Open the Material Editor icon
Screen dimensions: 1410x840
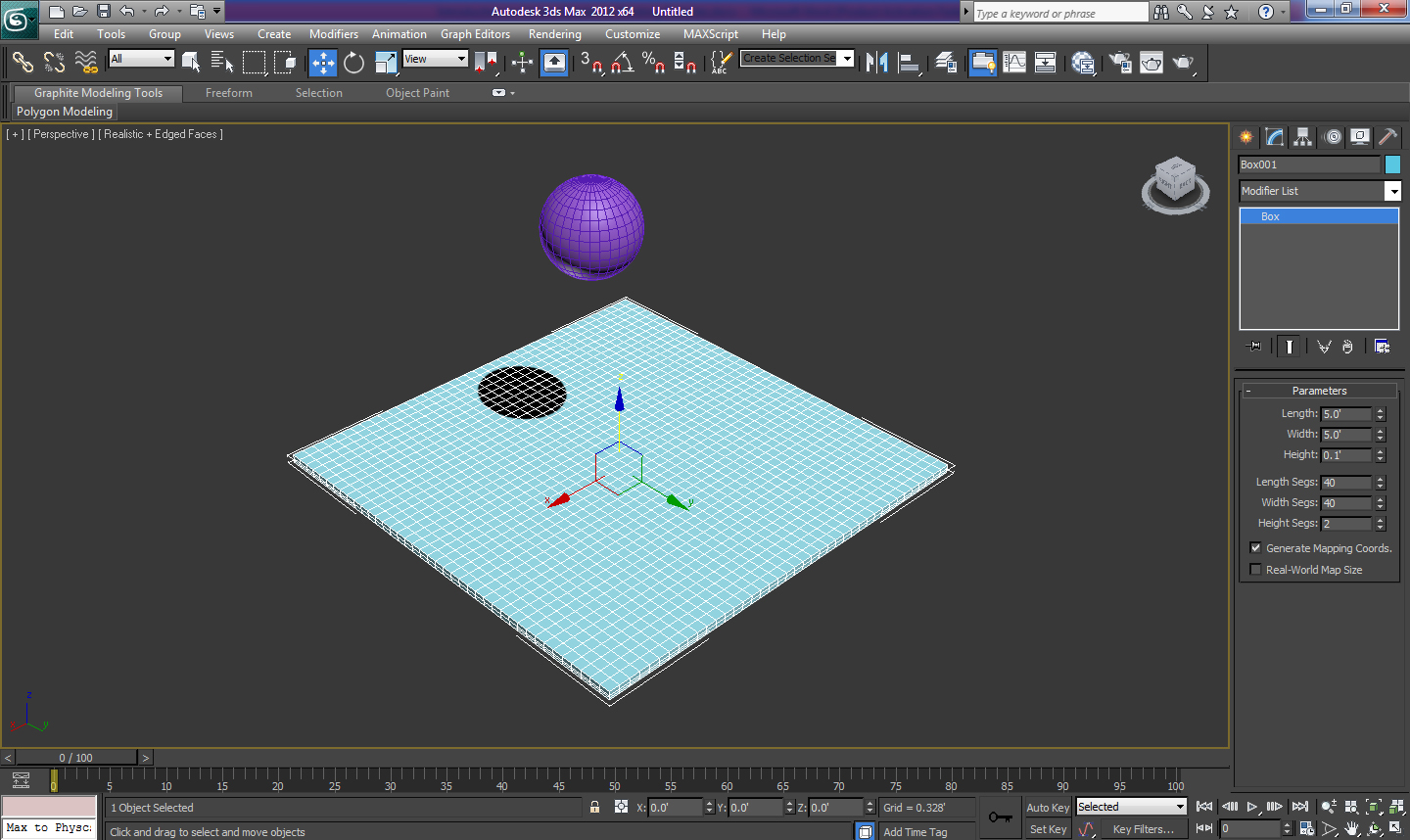coord(1083,63)
